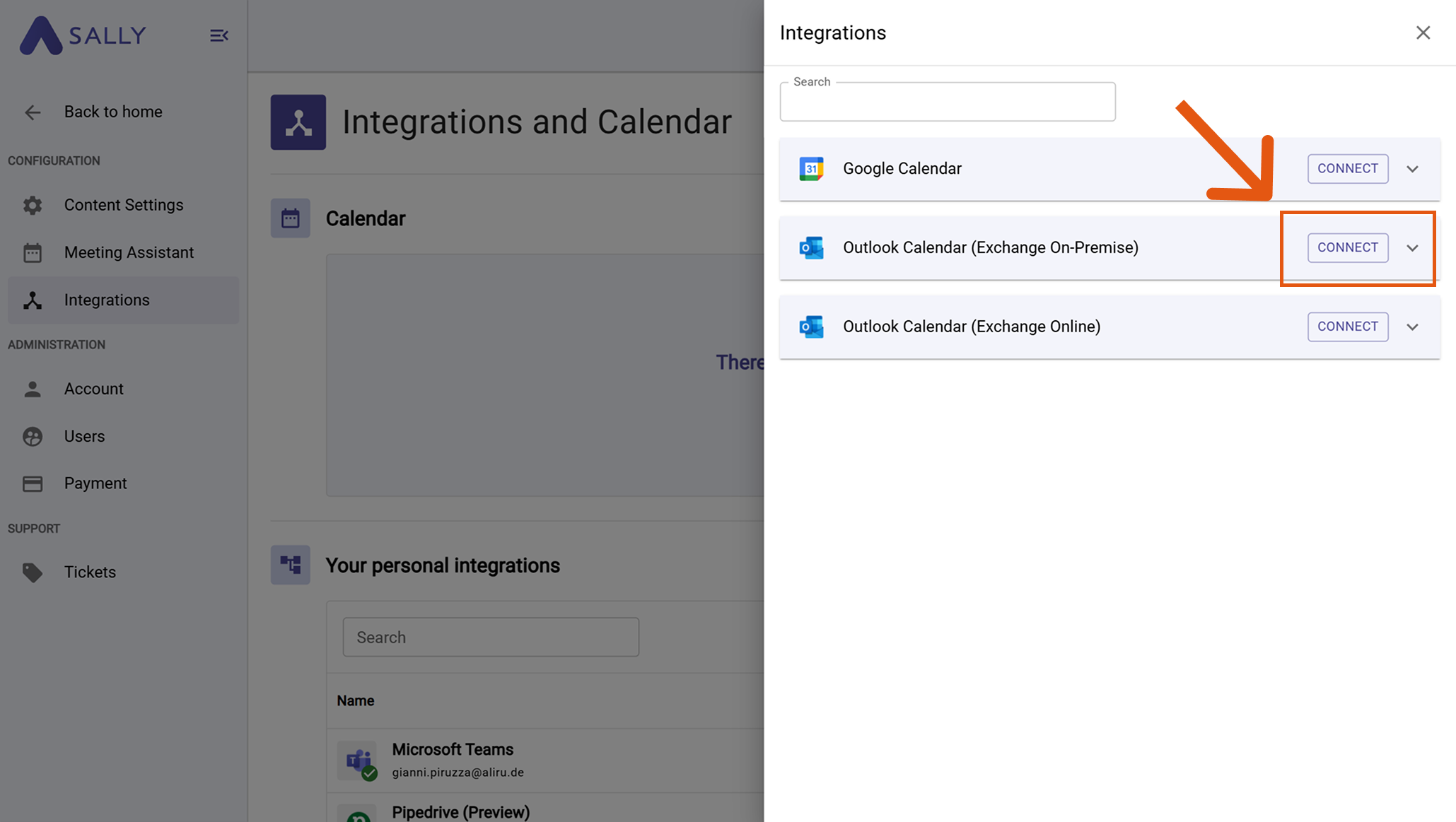Viewport: 1456px width, 822px height.
Task: Click the Google Calendar label
Action: pos(902,169)
